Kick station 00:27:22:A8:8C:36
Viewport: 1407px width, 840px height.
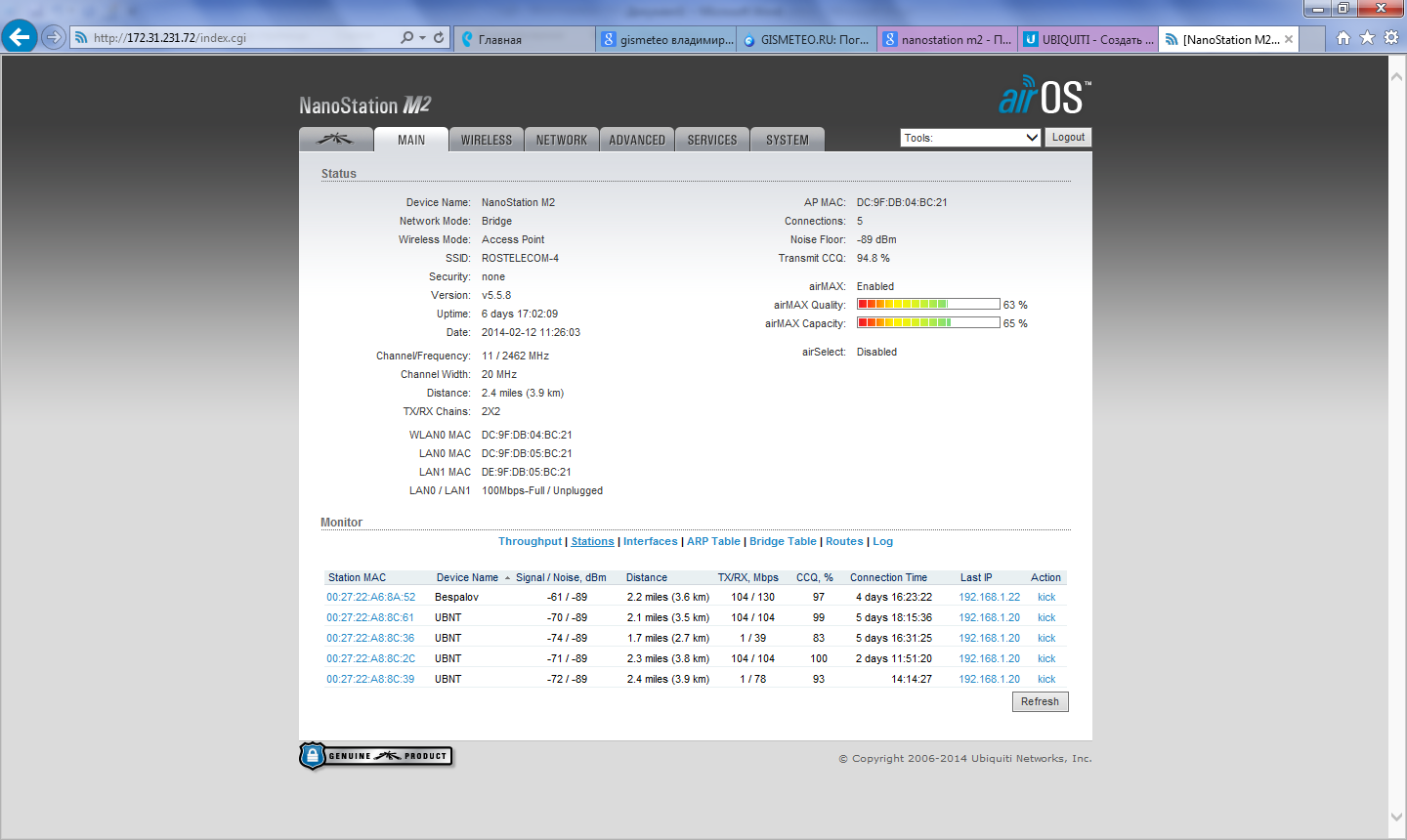(x=1046, y=638)
